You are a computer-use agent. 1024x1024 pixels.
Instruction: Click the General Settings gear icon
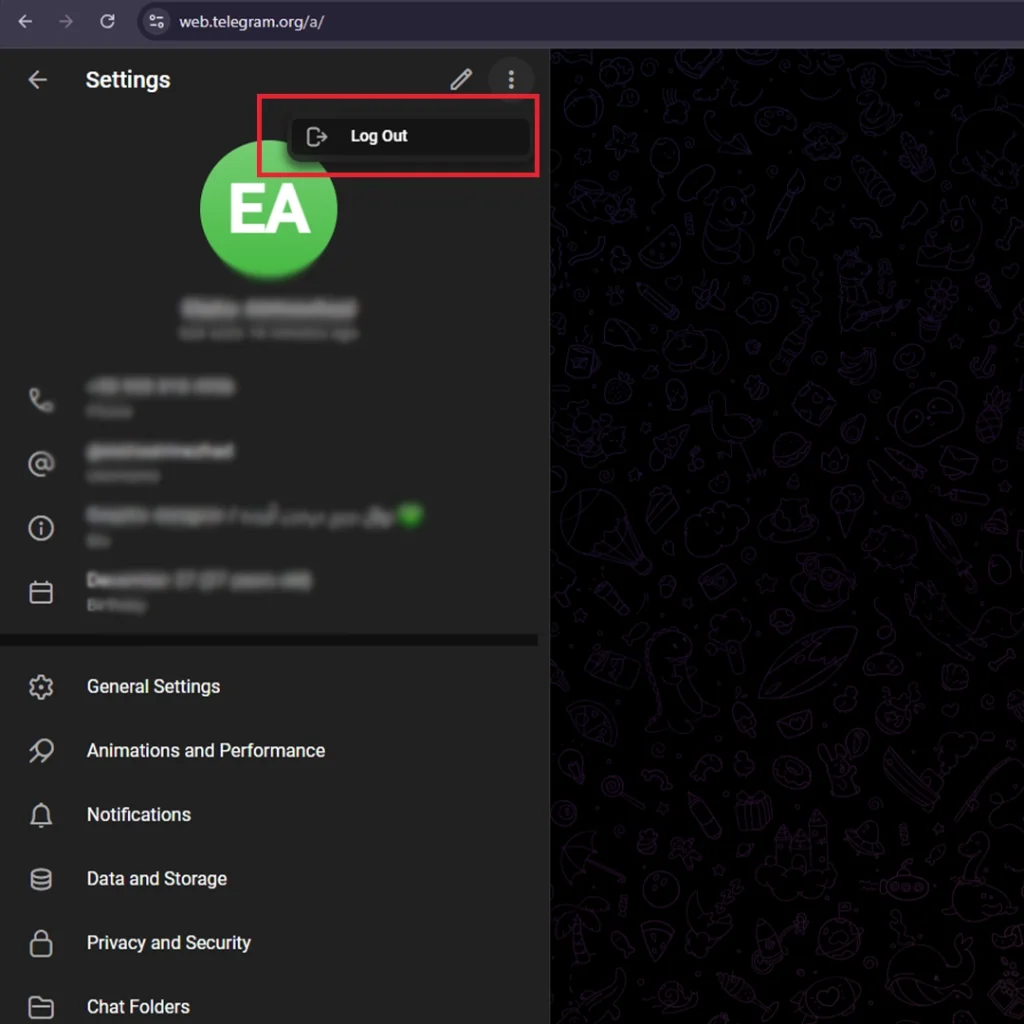(41, 687)
